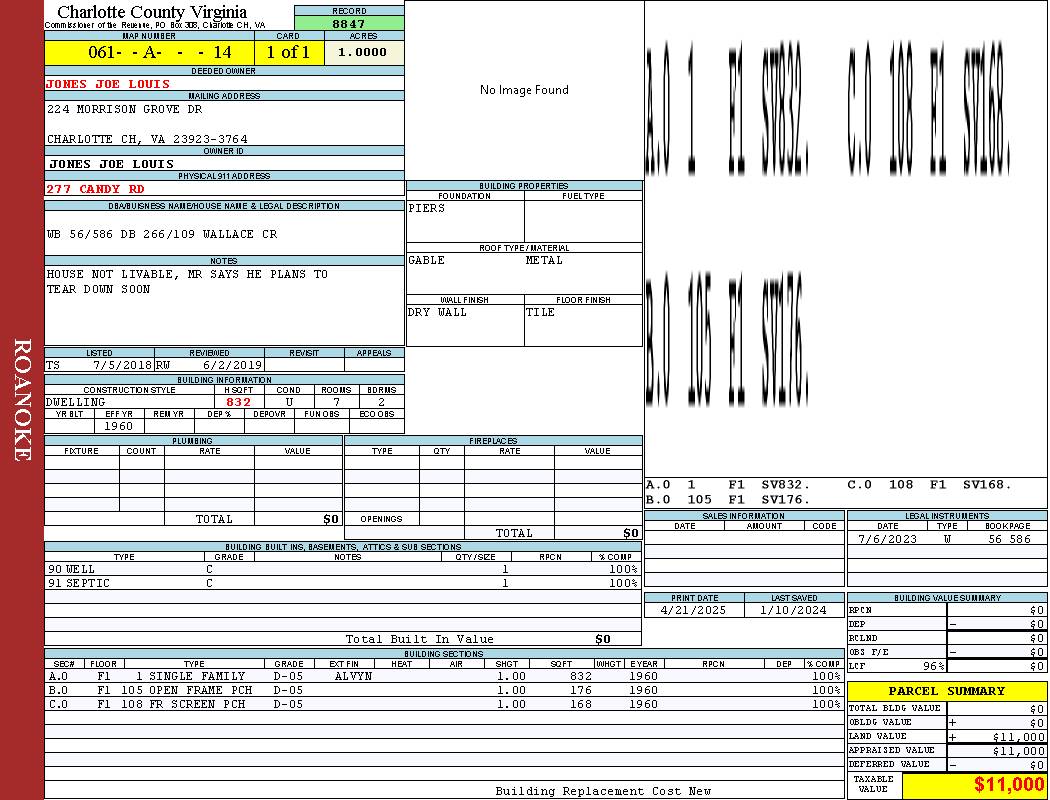
Task: Click the card value 1 of 1
Action: pyautogui.click(x=288, y=52)
